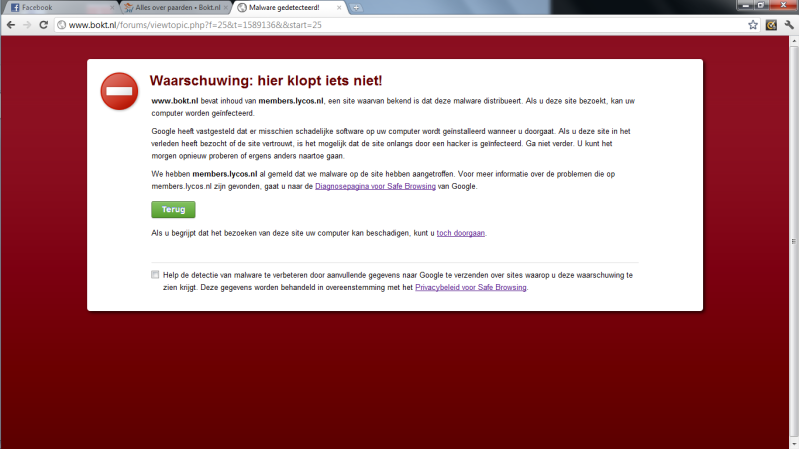Open Diagnosepagina voor Safe Browsing link
The image size is (799, 449).
pos(375,187)
